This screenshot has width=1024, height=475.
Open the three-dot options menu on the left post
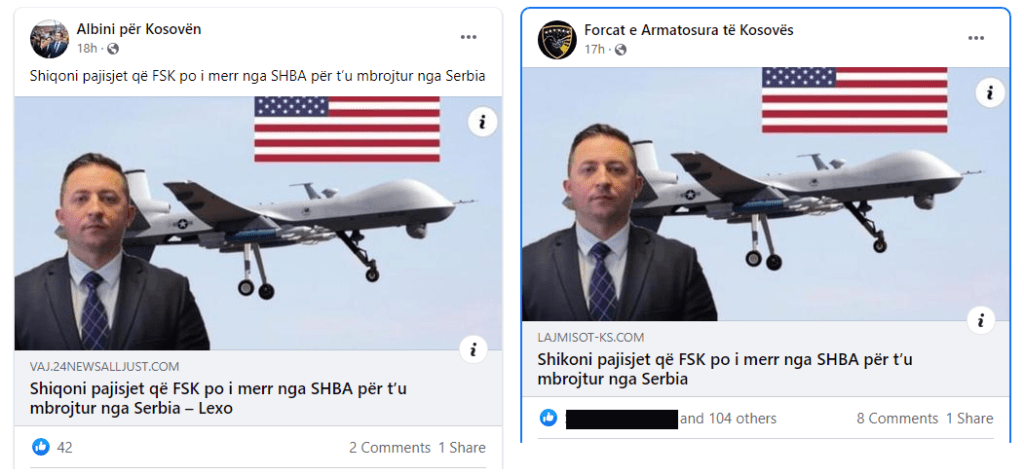[x=468, y=37]
